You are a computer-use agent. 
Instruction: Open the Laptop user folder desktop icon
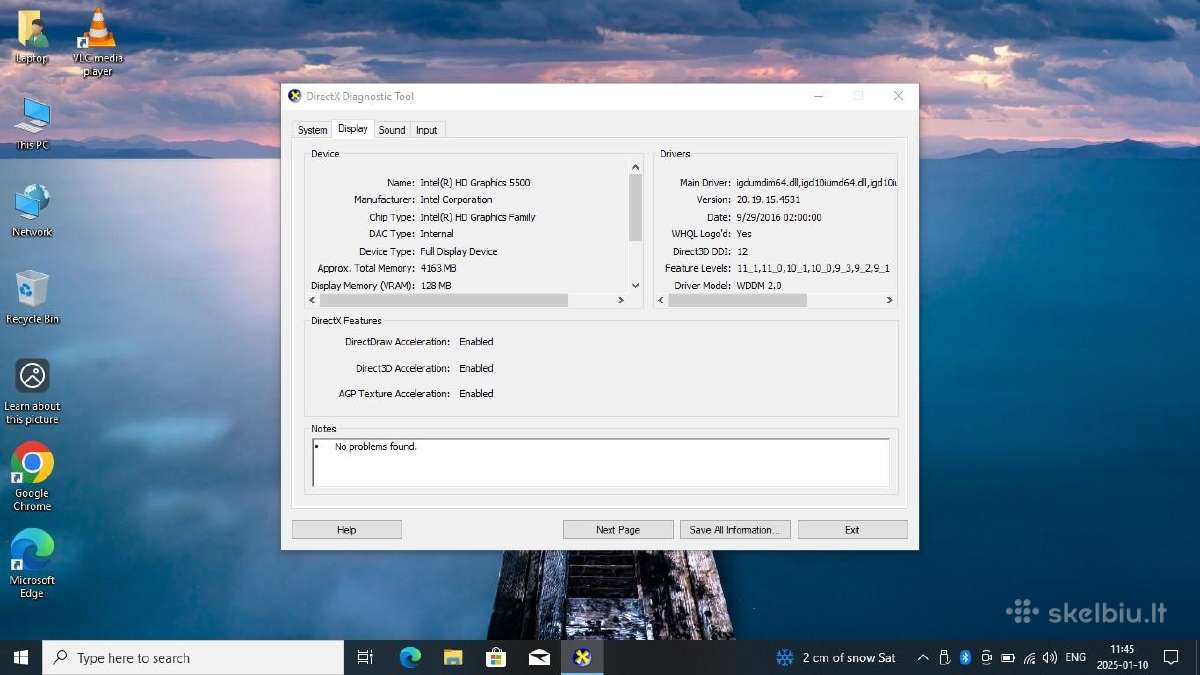point(31,37)
